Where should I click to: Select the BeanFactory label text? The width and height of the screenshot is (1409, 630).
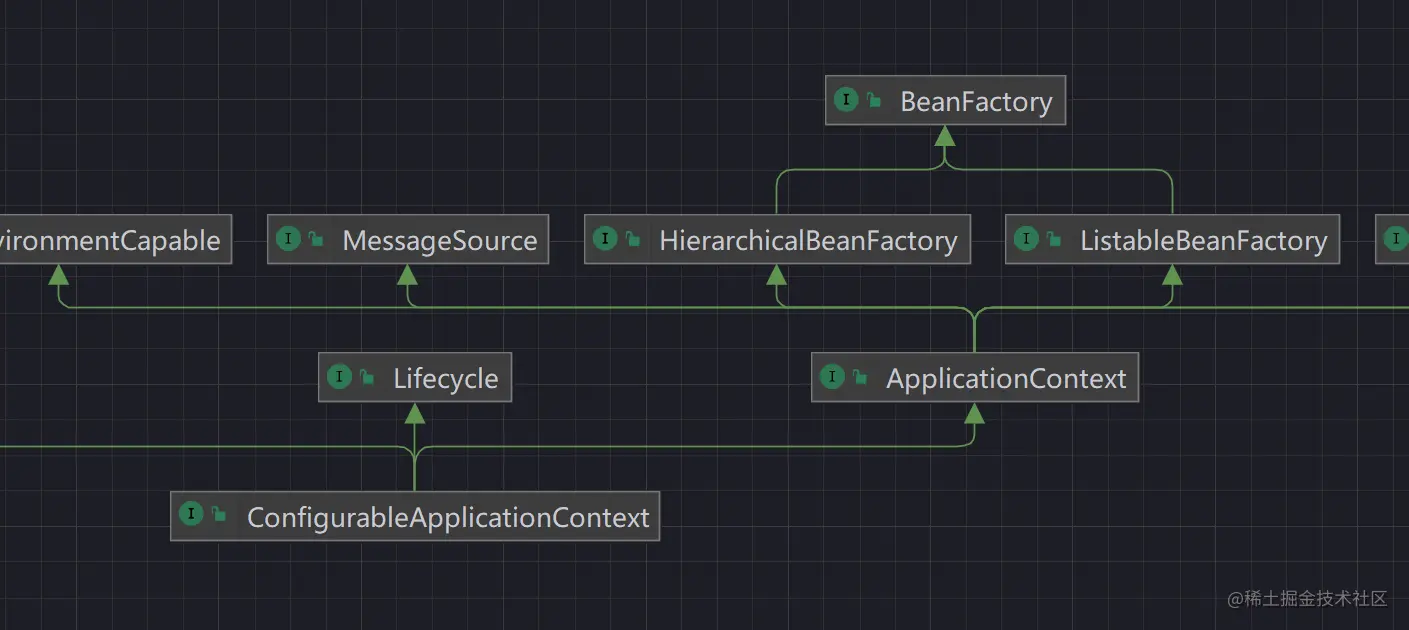pos(976,102)
